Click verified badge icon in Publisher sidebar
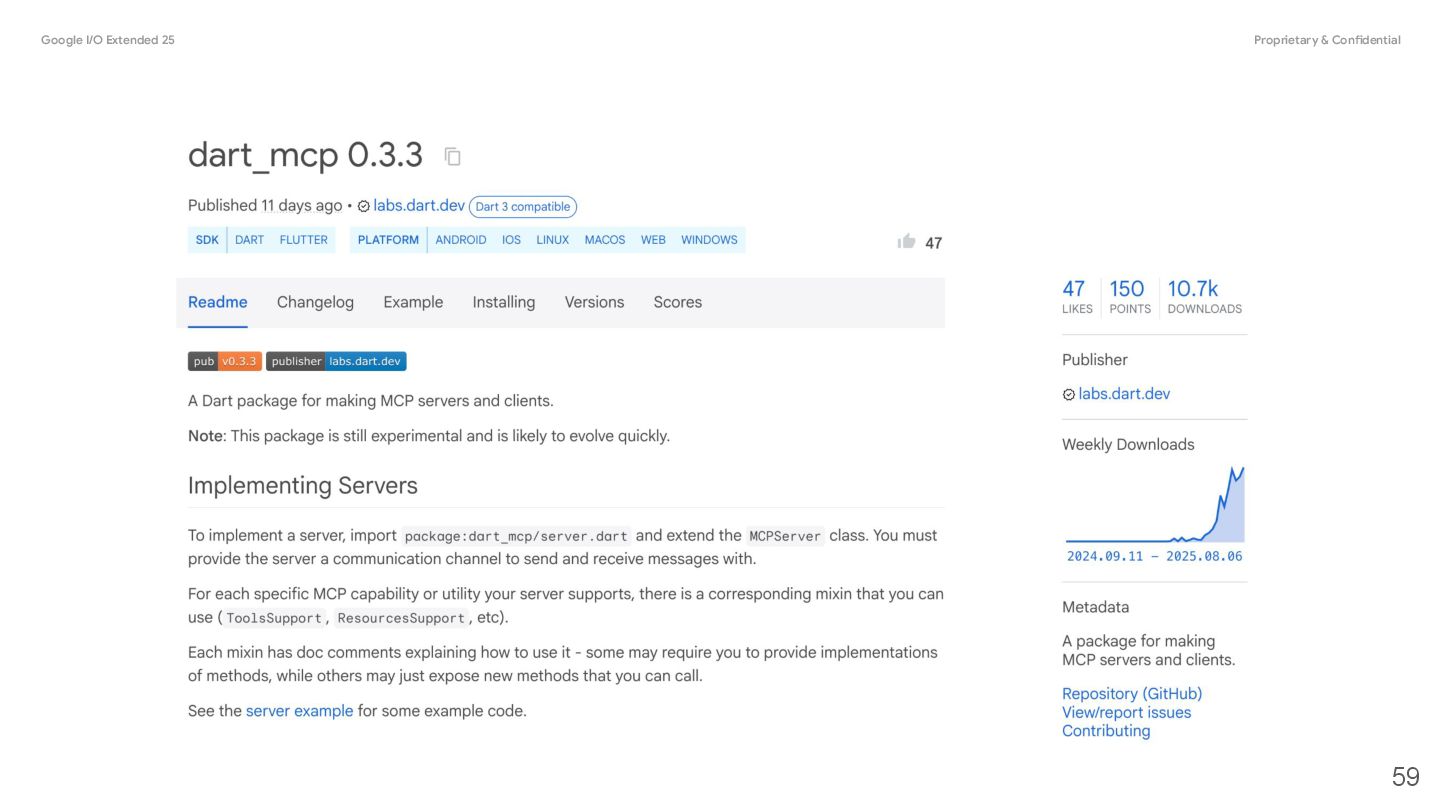This screenshot has width=1440, height=810. tap(1068, 394)
